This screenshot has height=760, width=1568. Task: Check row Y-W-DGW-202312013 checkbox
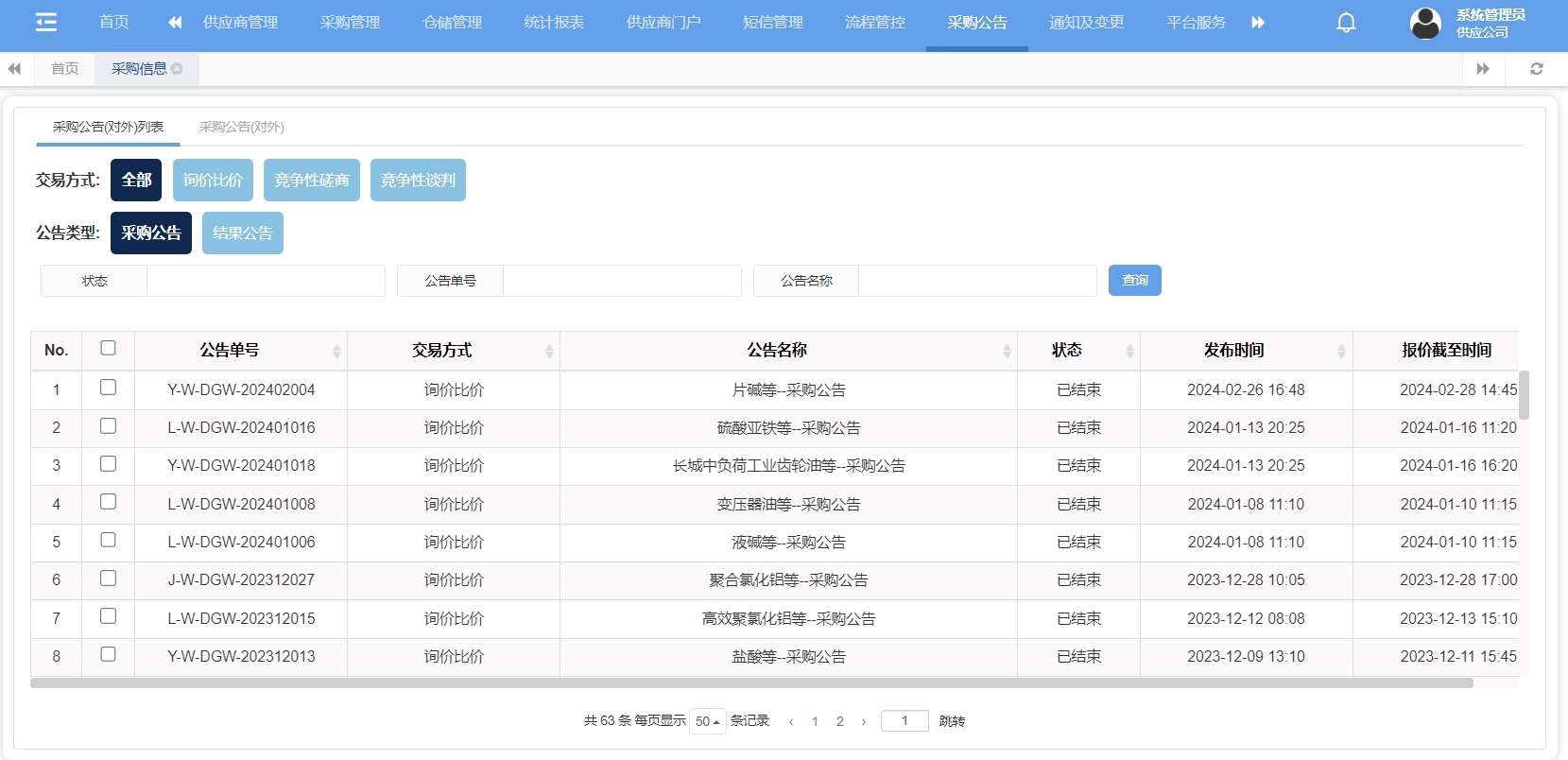(108, 654)
